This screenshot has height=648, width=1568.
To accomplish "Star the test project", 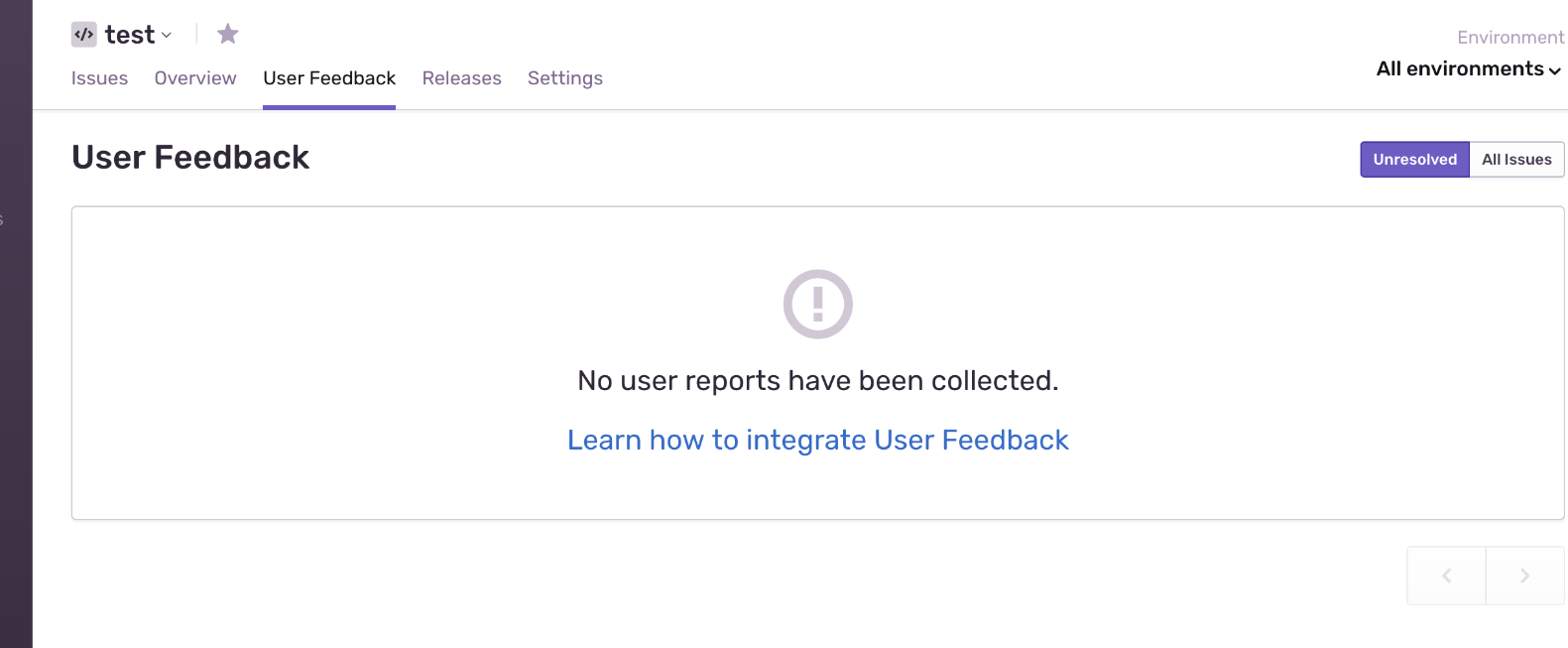I will [228, 35].
